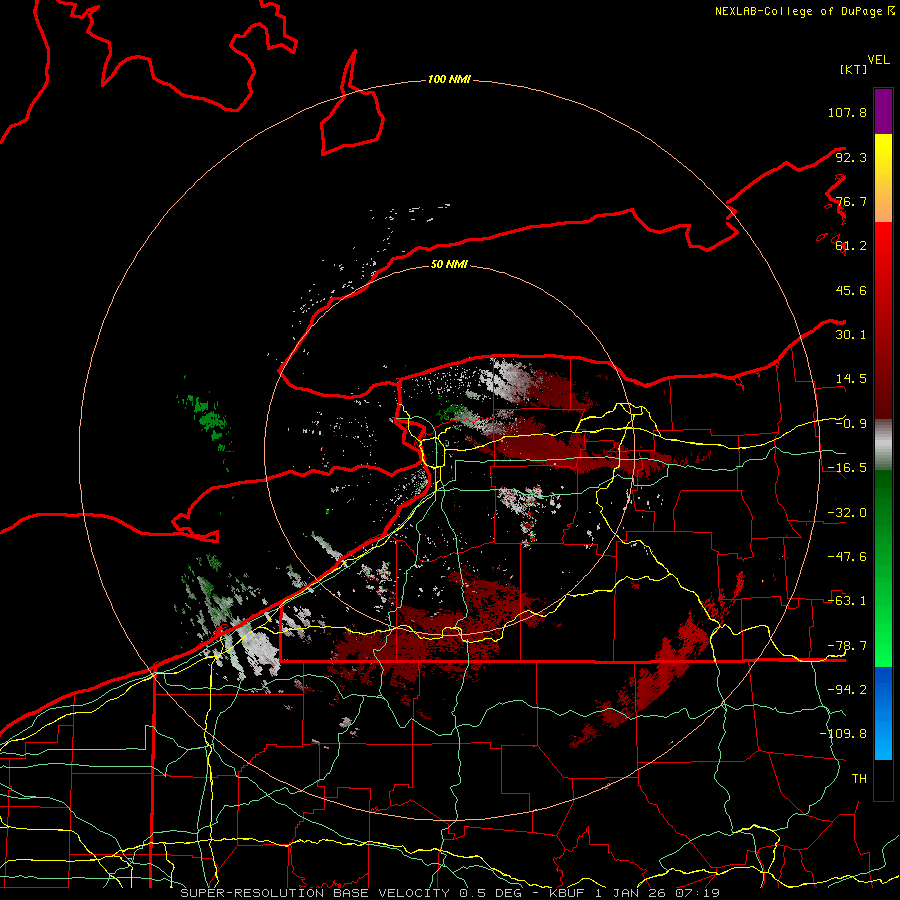Click the 100 NMI range ring label
Screen dimensions: 900x900
pos(449,79)
